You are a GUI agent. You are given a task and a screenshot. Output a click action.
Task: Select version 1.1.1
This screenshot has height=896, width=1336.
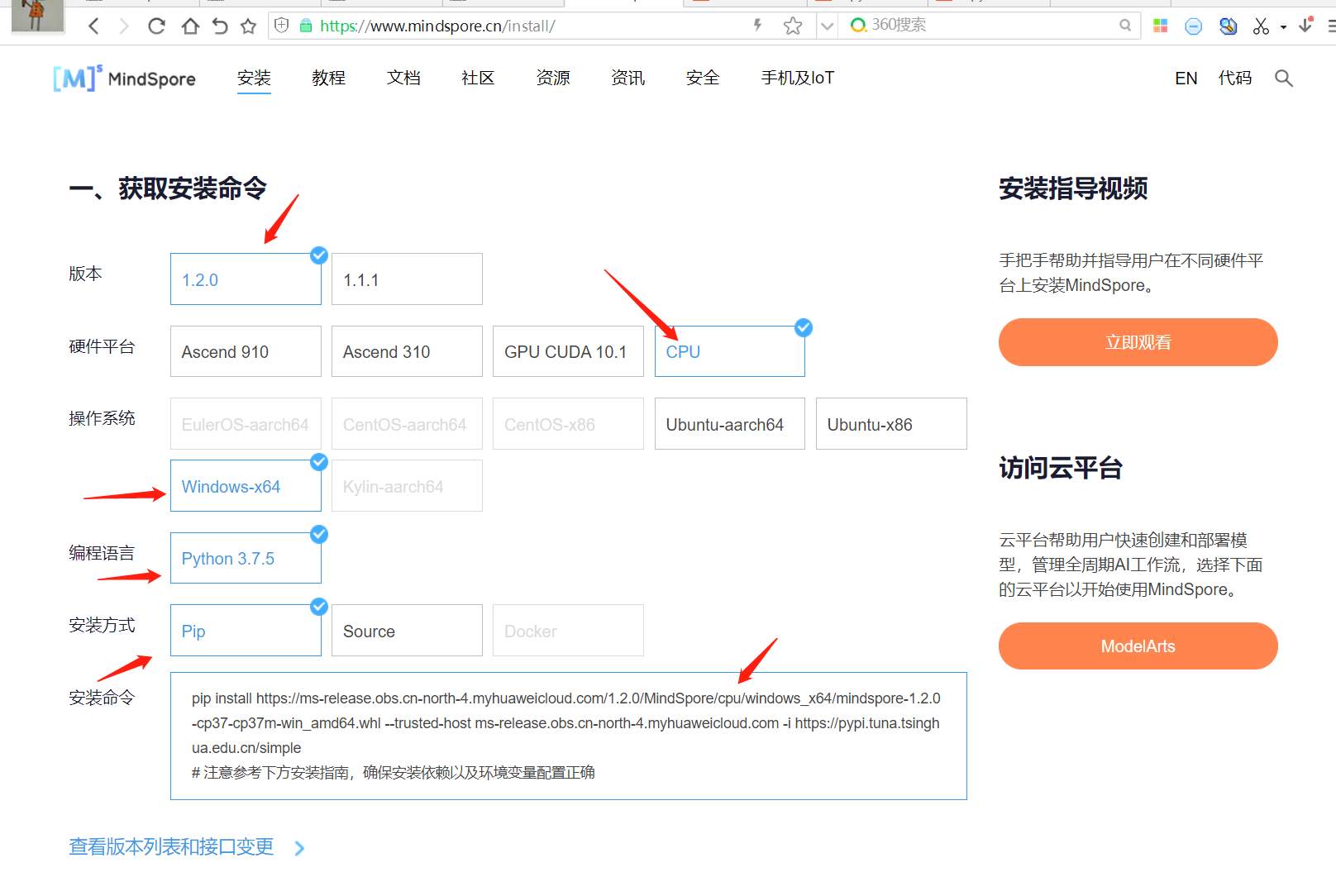(x=407, y=279)
